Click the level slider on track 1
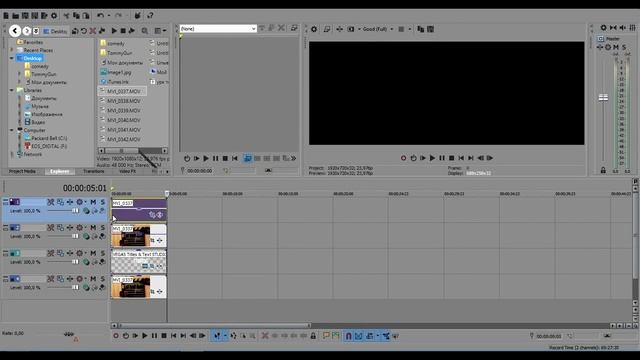640x360 pixels. (x=75, y=211)
